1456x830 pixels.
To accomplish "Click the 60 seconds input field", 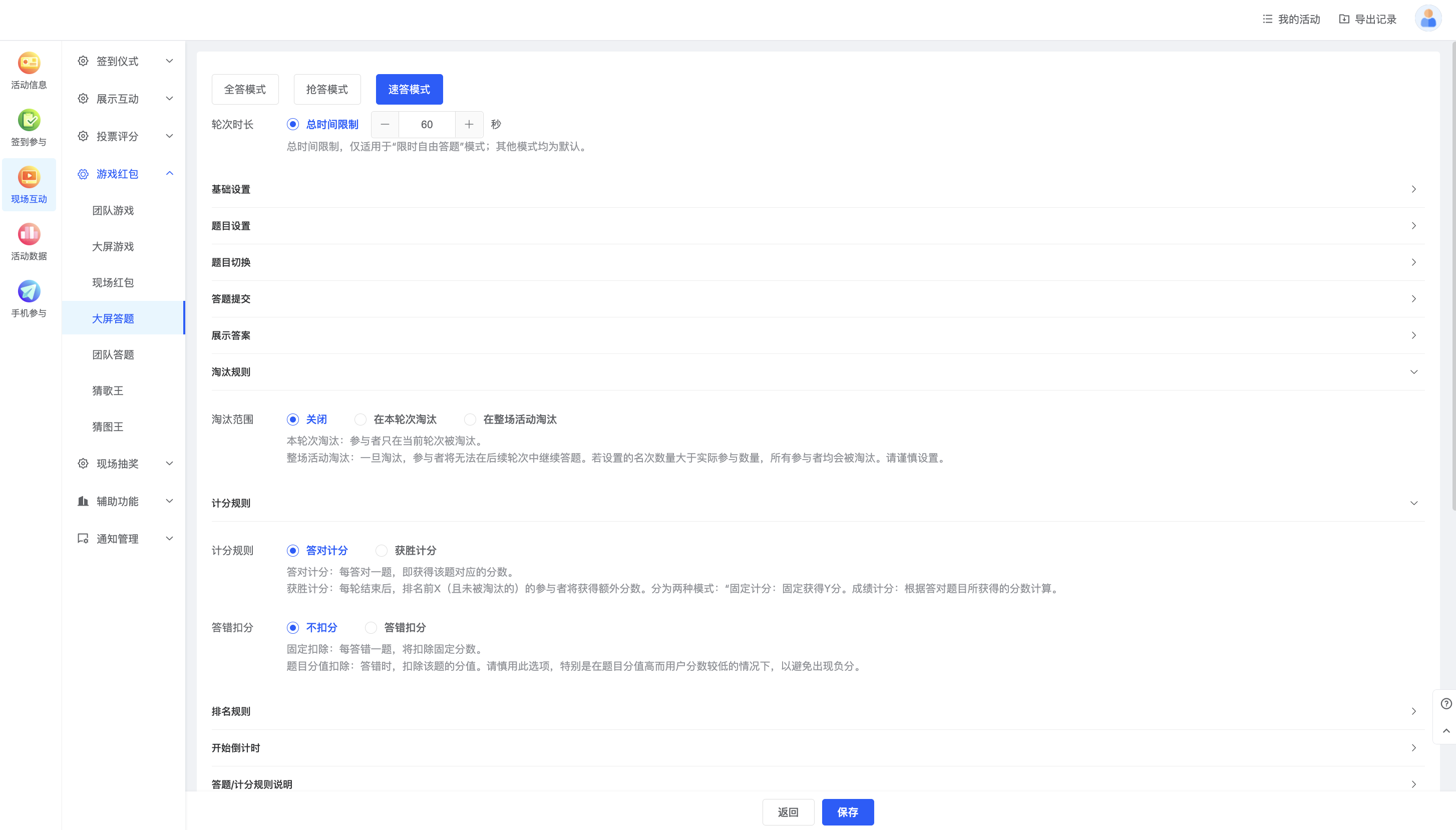I will (427, 124).
